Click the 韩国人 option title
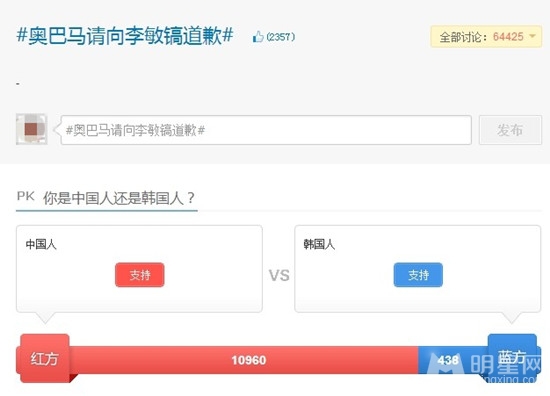The height and width of the screenshot is (396, 550). [319, 244]
